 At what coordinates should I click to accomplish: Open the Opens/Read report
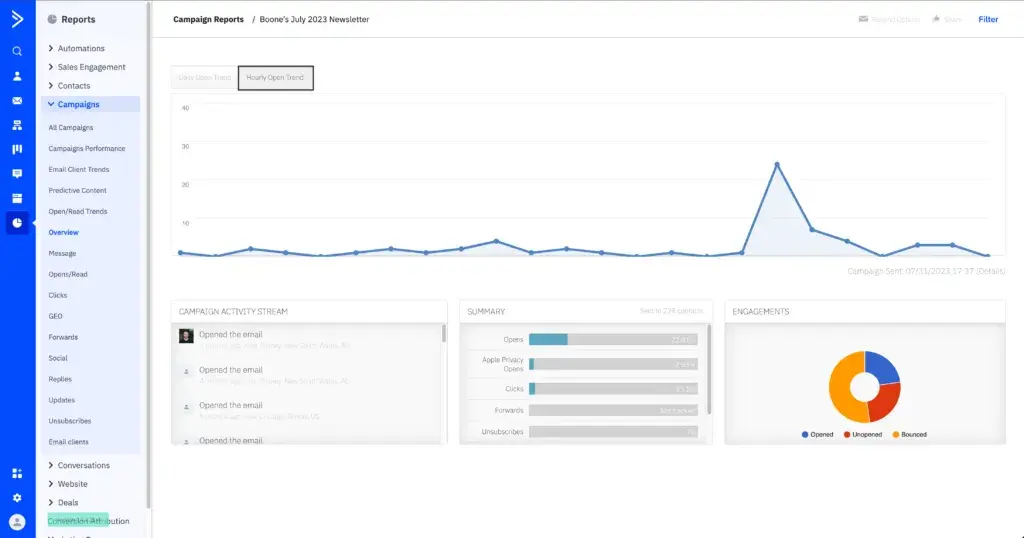coord(68,274)
